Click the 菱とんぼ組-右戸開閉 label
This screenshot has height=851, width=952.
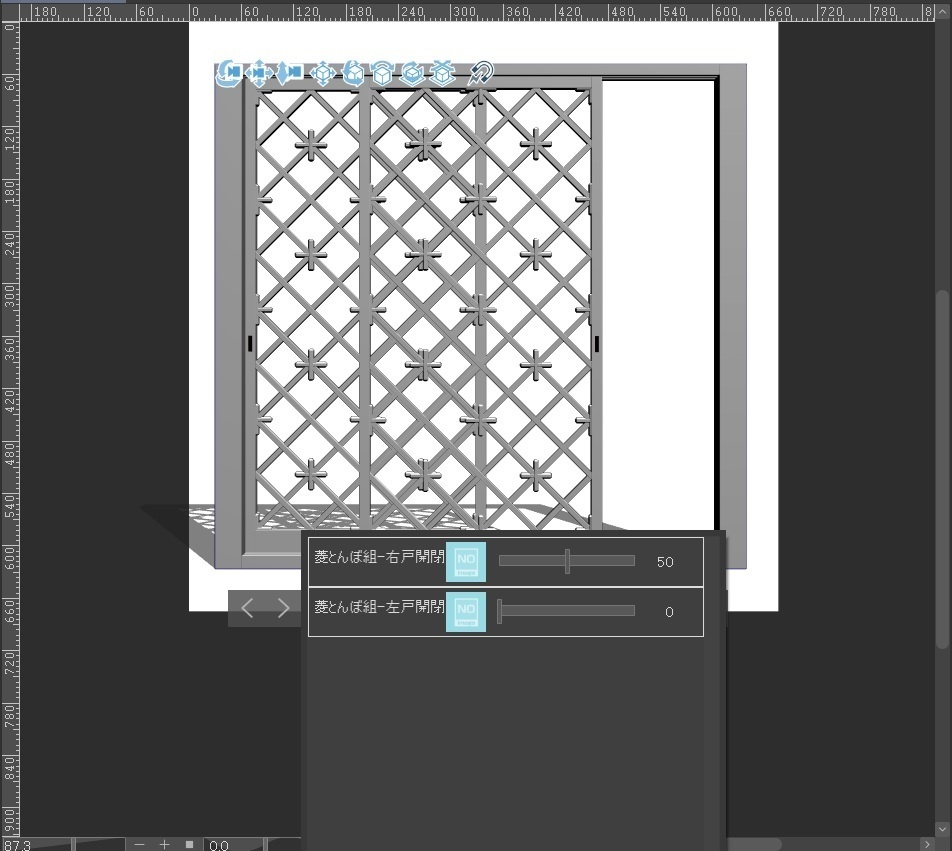coord(379,557)
